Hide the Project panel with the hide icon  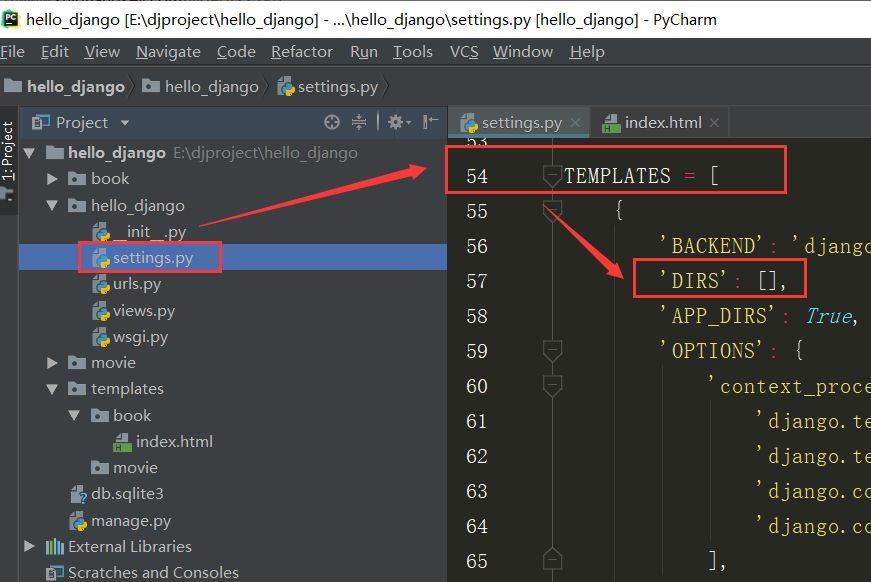(x=430, y=122)
